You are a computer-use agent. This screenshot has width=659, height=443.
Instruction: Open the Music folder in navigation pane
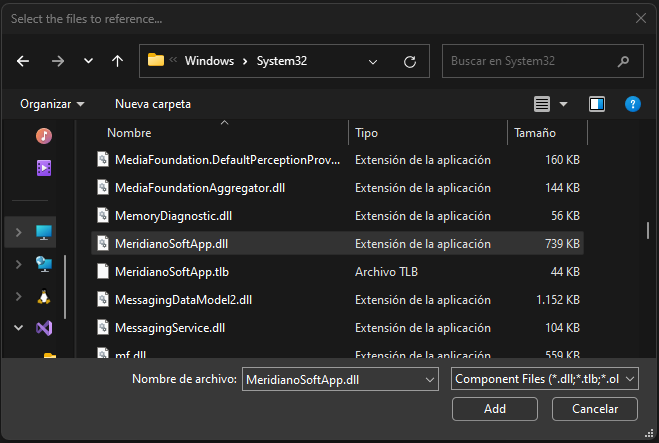click(44, 136)
